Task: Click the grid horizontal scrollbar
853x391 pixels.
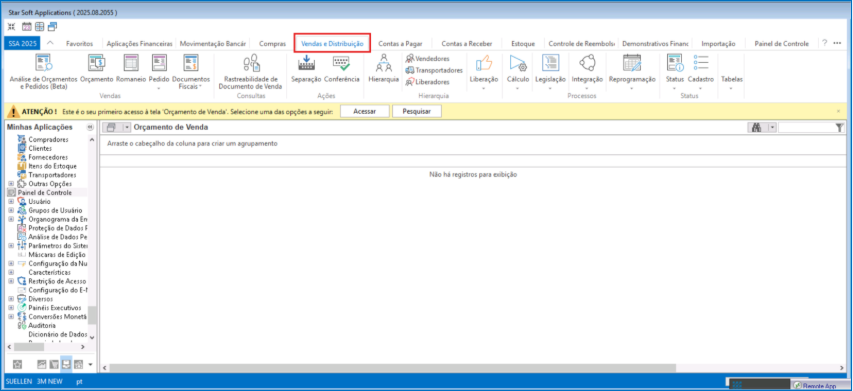Action: coord(392,368)
